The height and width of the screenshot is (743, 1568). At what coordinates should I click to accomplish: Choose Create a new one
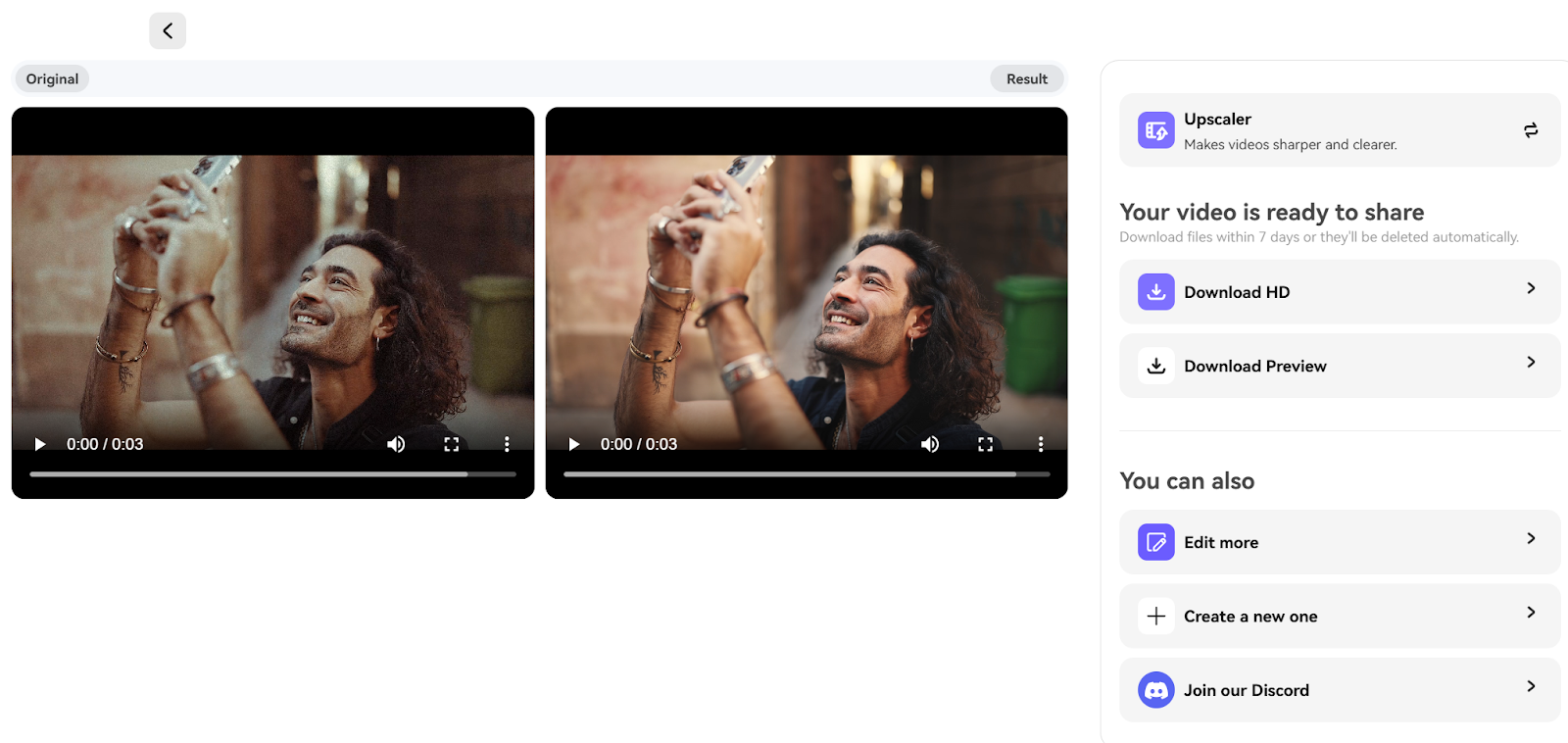tap(1340, 616)
